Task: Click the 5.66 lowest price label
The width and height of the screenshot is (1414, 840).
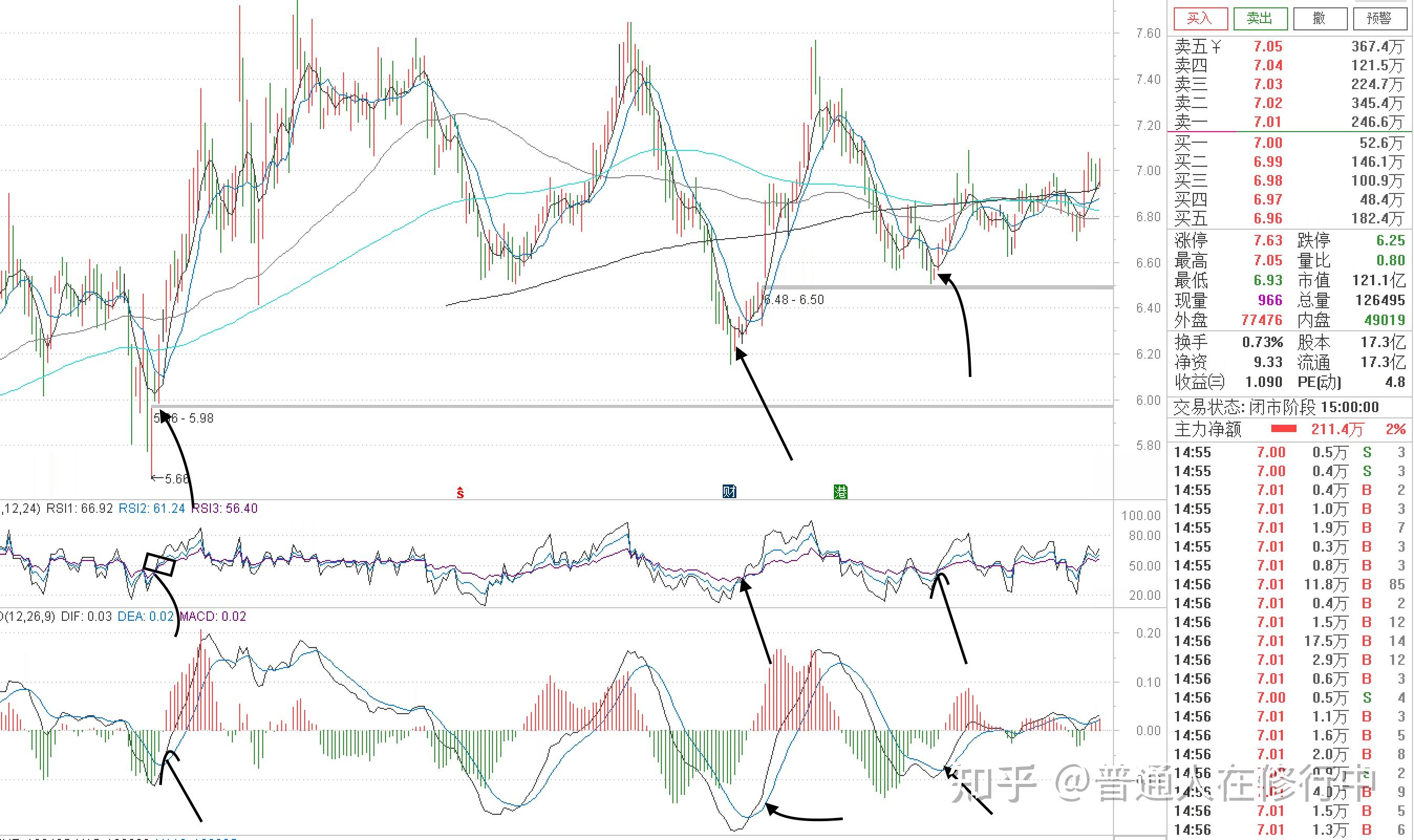Action: click(x=177, y=478)
